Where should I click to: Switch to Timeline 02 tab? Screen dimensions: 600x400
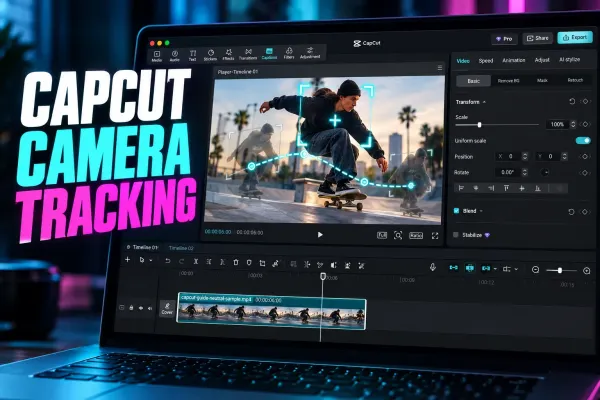click(x=181, y=248)
